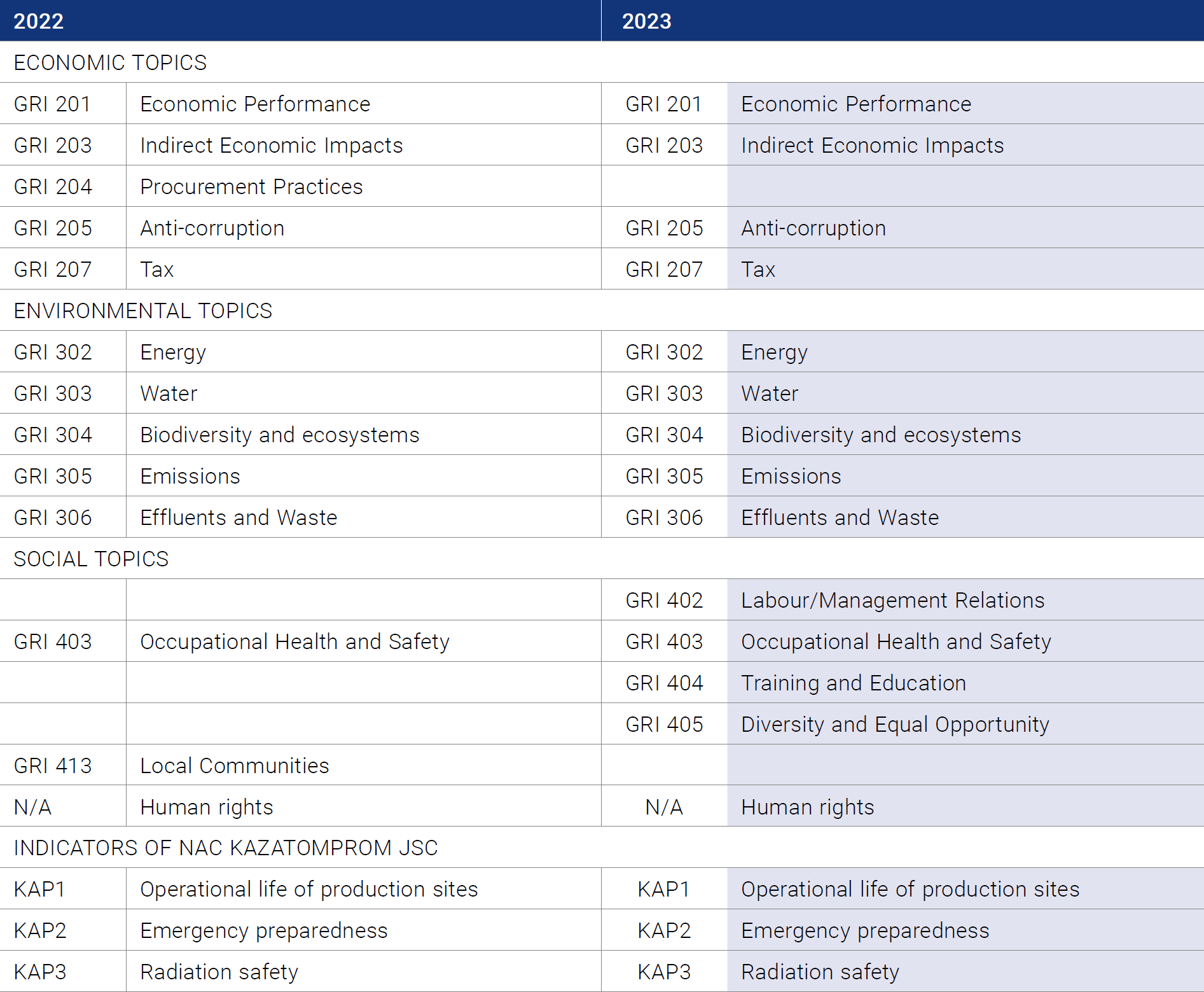Click GRI 302 in the 2022 column
Image resolution: width=1204 pixels, height=992 pixels.
[53, 352]
